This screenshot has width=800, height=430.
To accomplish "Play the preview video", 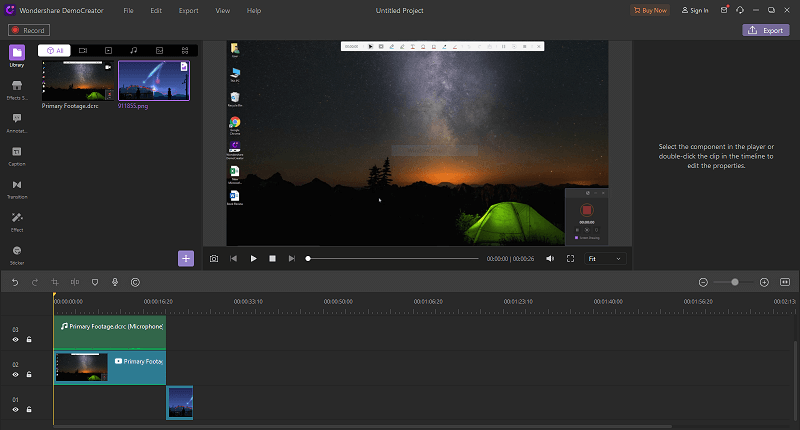I will coord(253,259).
